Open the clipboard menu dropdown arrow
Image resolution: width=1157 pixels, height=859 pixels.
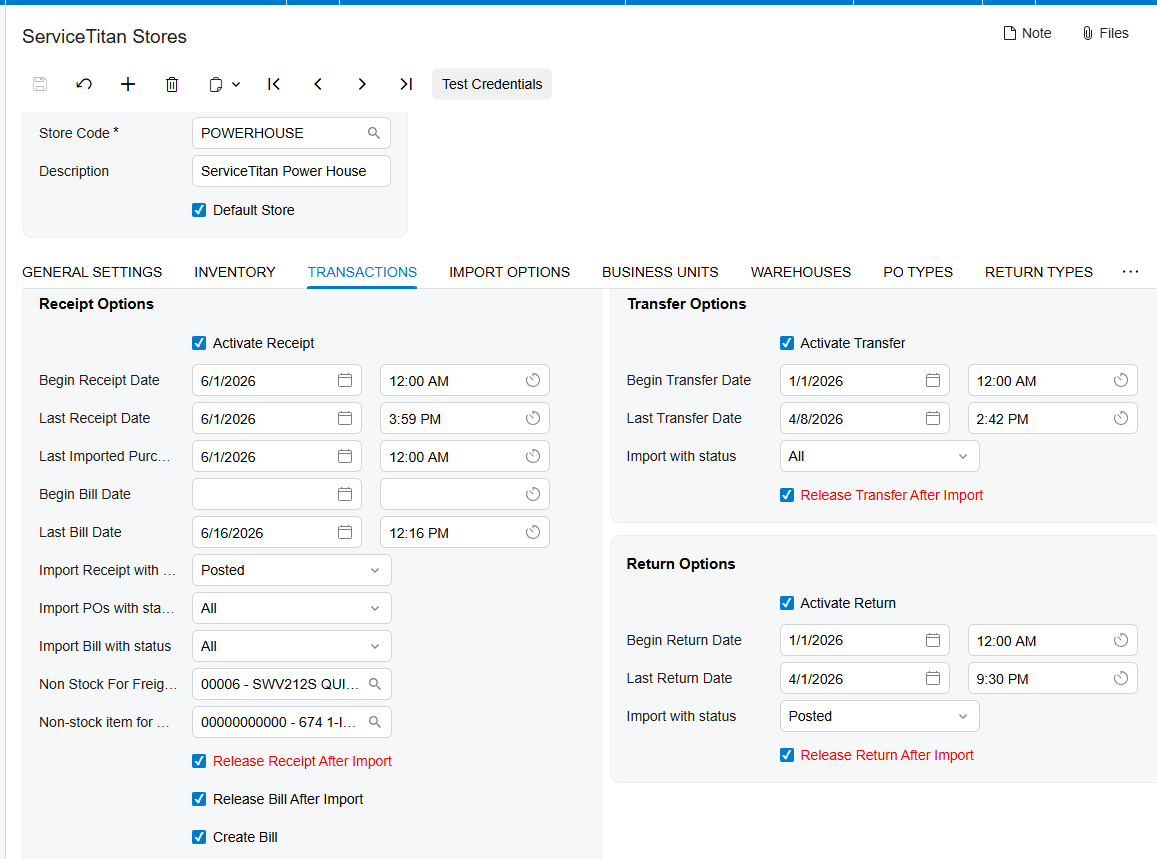(x=236, y=84)
